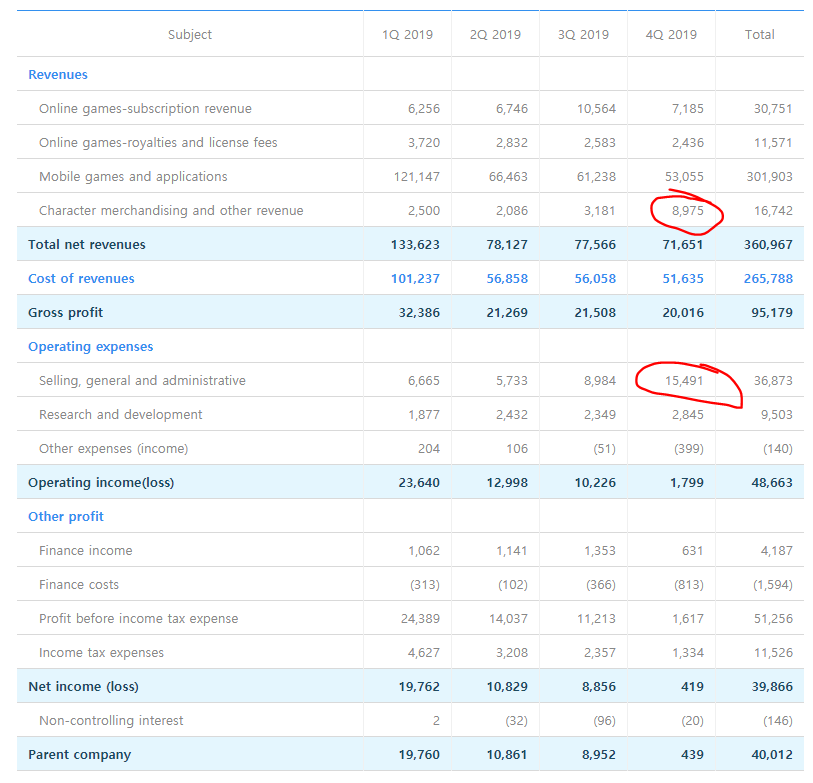The width and height of the screenshot is (813, 783).
Task: Click the 51,635 cost of revenues 4Q
Action: point(683,279)
